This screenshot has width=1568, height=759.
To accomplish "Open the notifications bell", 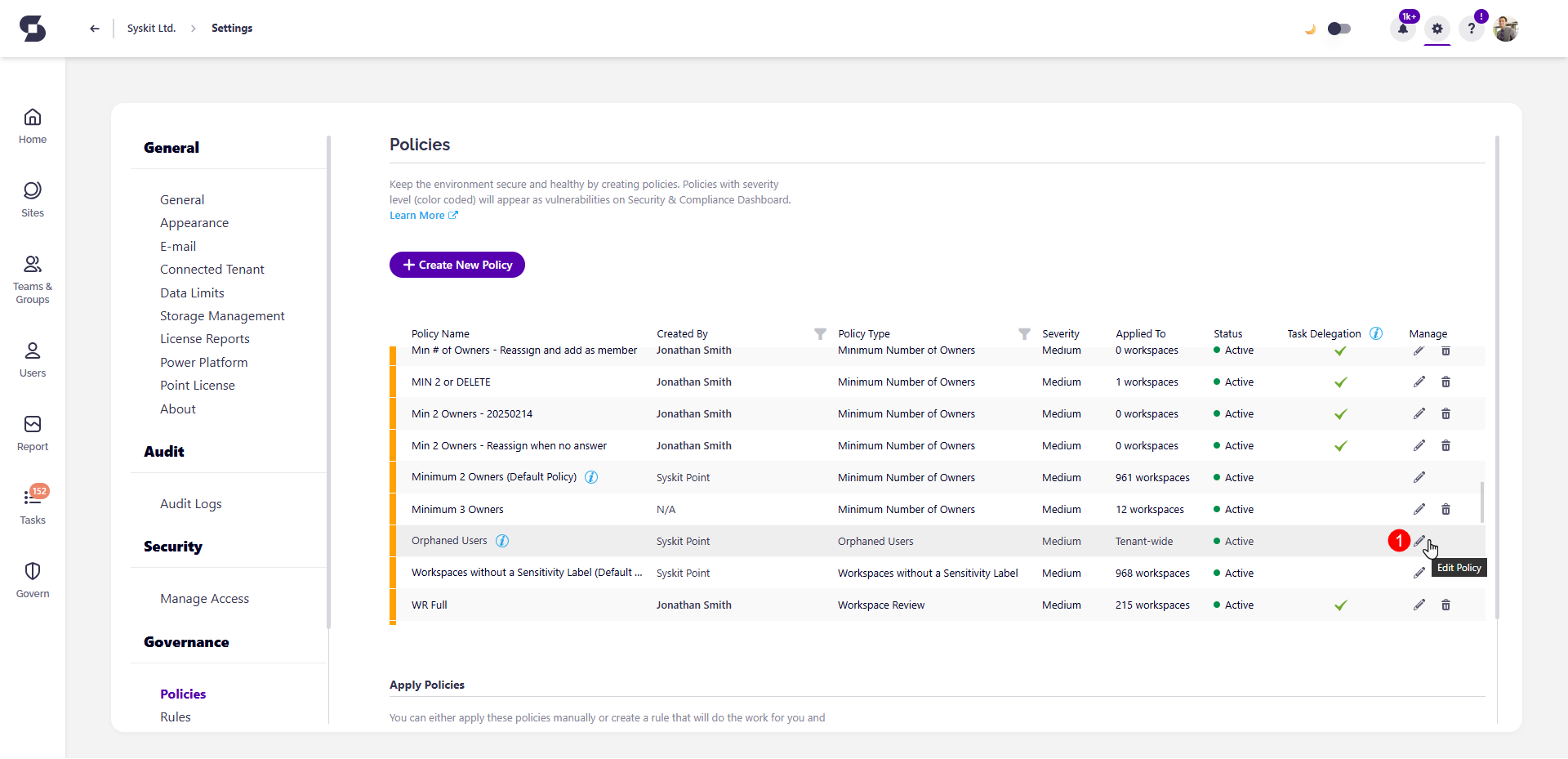I will [1402, 28].
